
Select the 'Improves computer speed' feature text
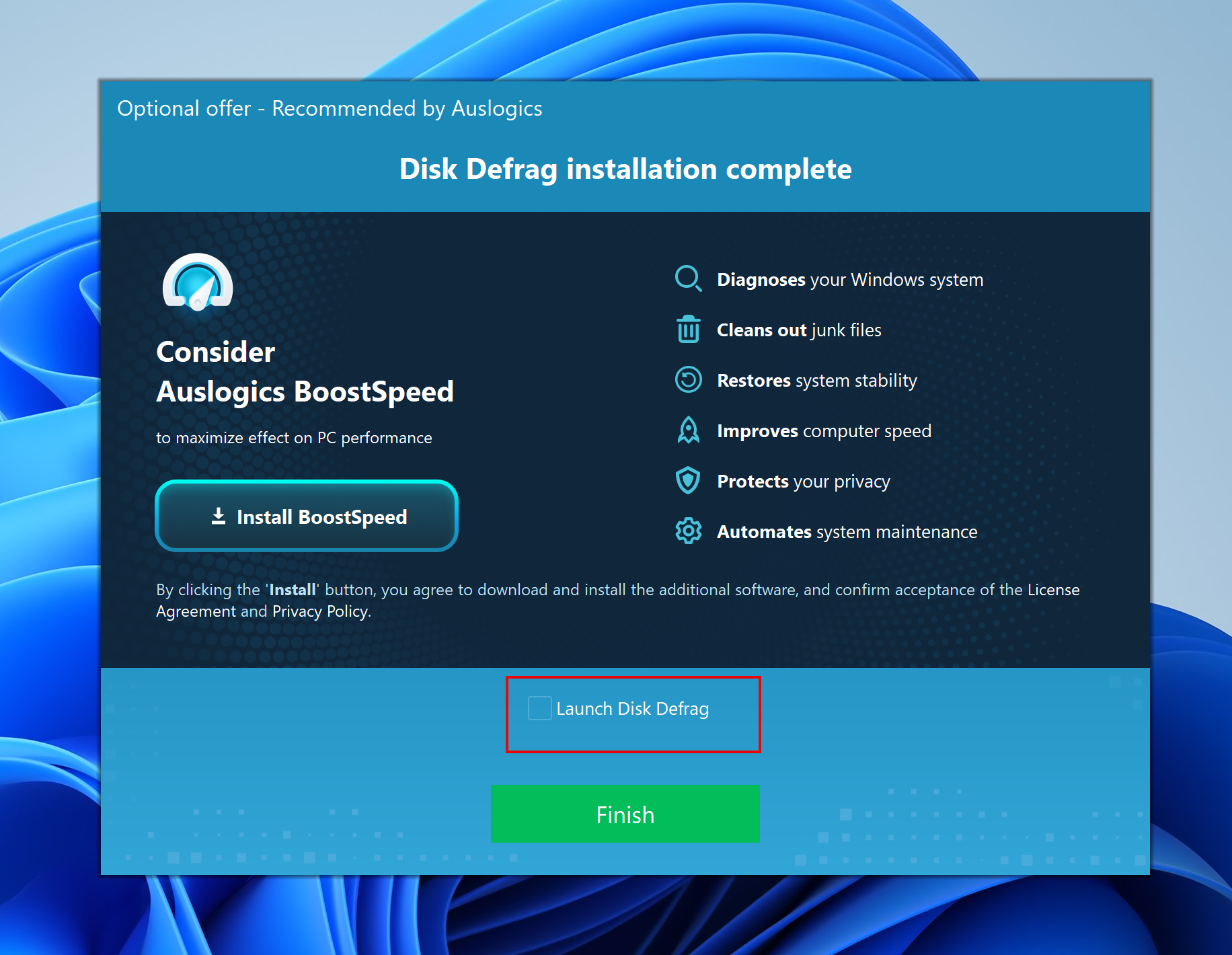click(x=824, y=431)
